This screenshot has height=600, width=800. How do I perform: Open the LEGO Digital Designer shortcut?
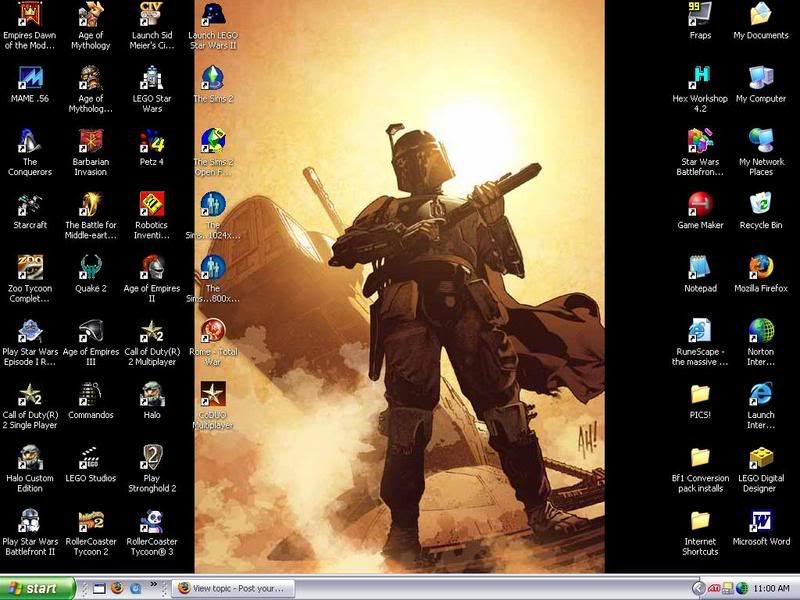click(761, 468)
